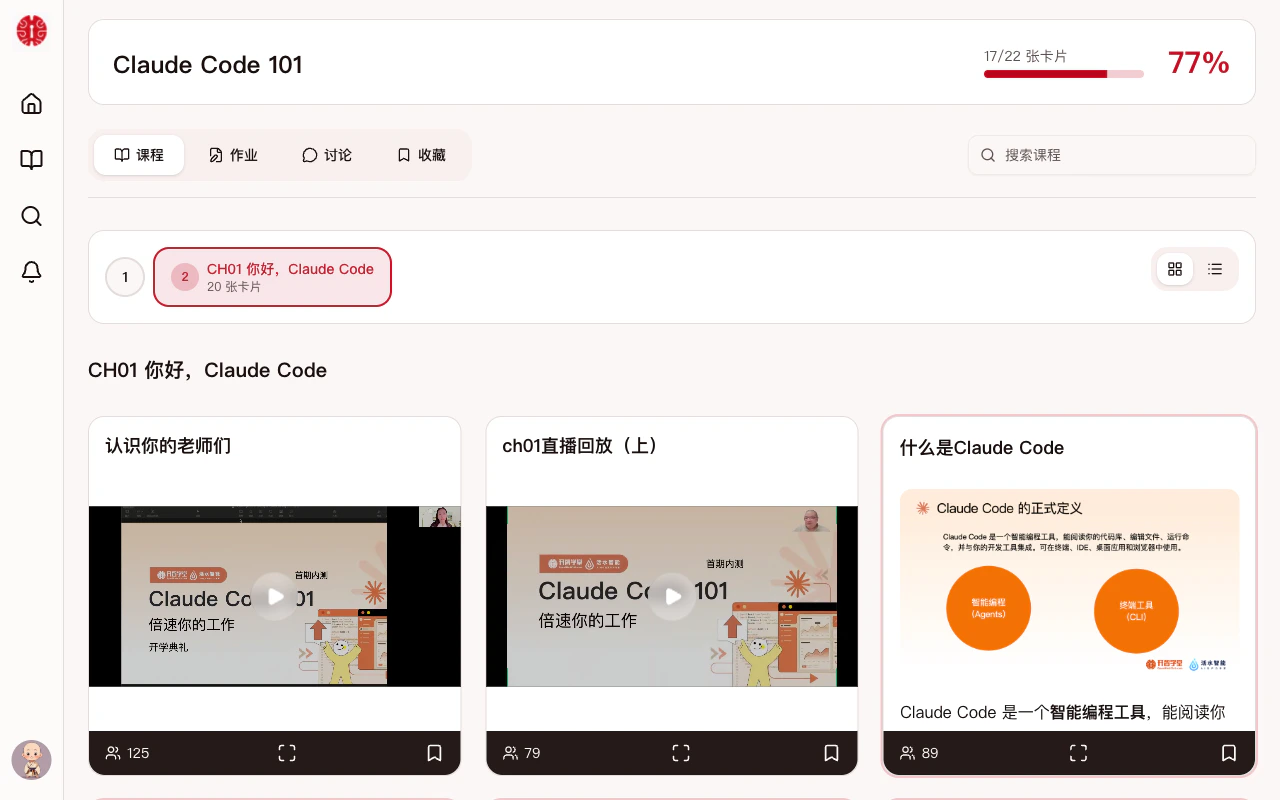Expand 什么是Claude Code card to fullscreen
This screenshot has height=800, width=1280.
(x=1078, y=753)
